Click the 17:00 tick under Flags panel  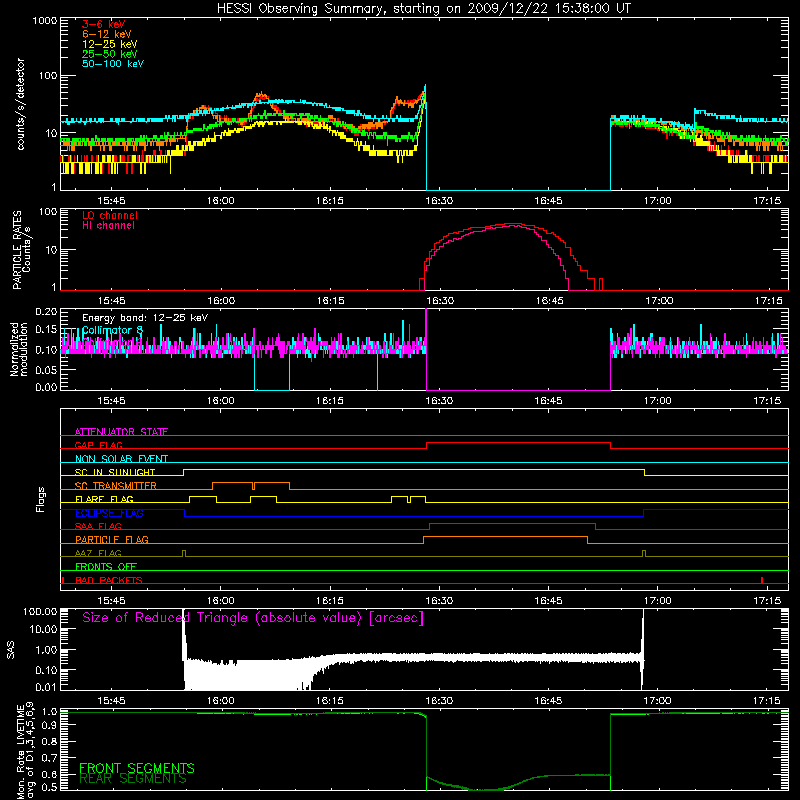click(x=658, y=601)
